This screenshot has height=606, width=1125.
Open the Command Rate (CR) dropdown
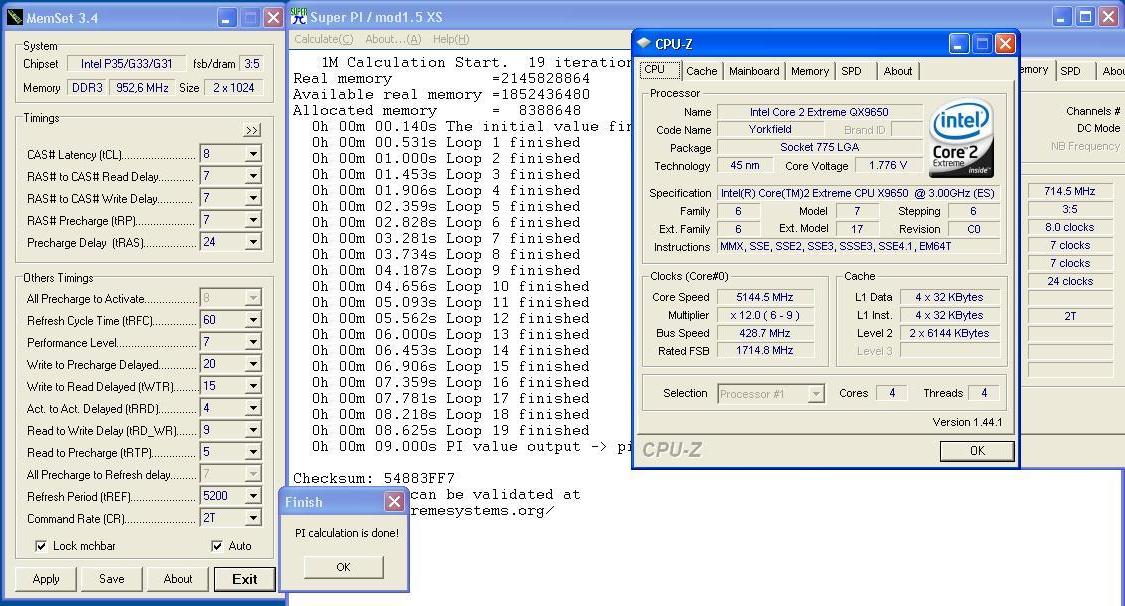253,518
